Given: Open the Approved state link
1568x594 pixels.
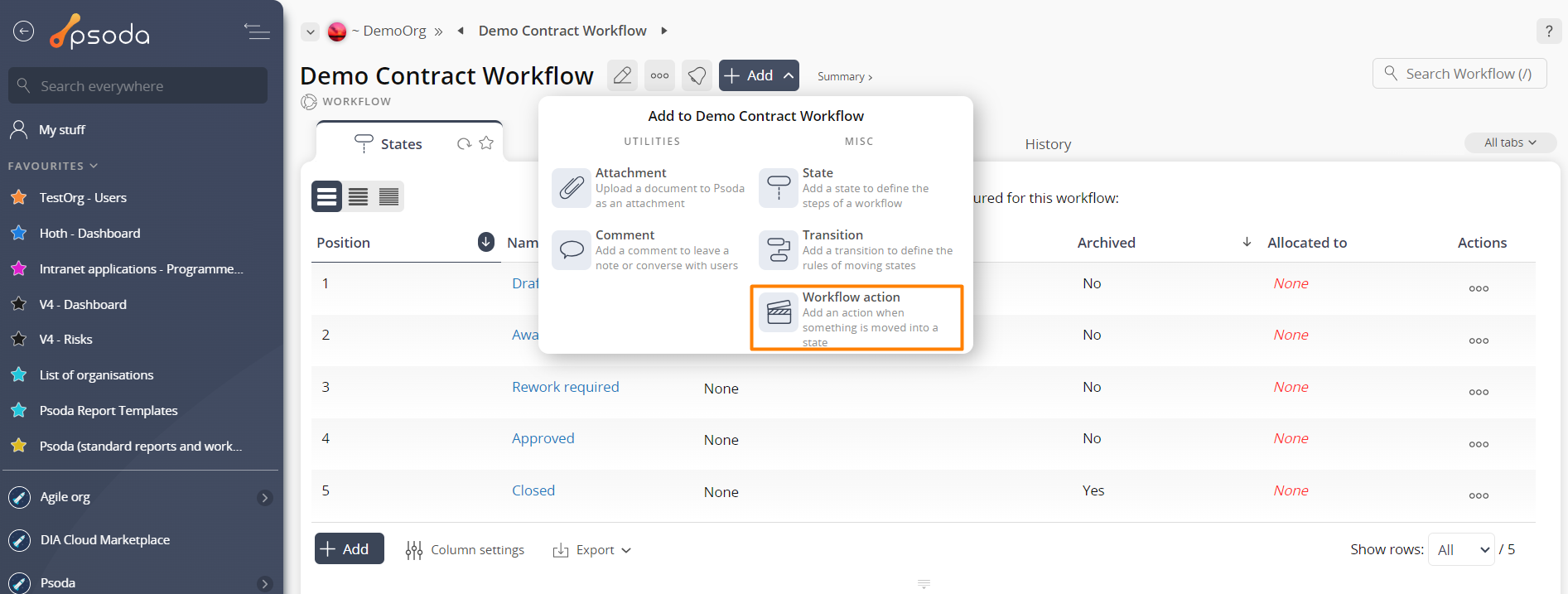Looking at the screenshot, I should point(543,438).
